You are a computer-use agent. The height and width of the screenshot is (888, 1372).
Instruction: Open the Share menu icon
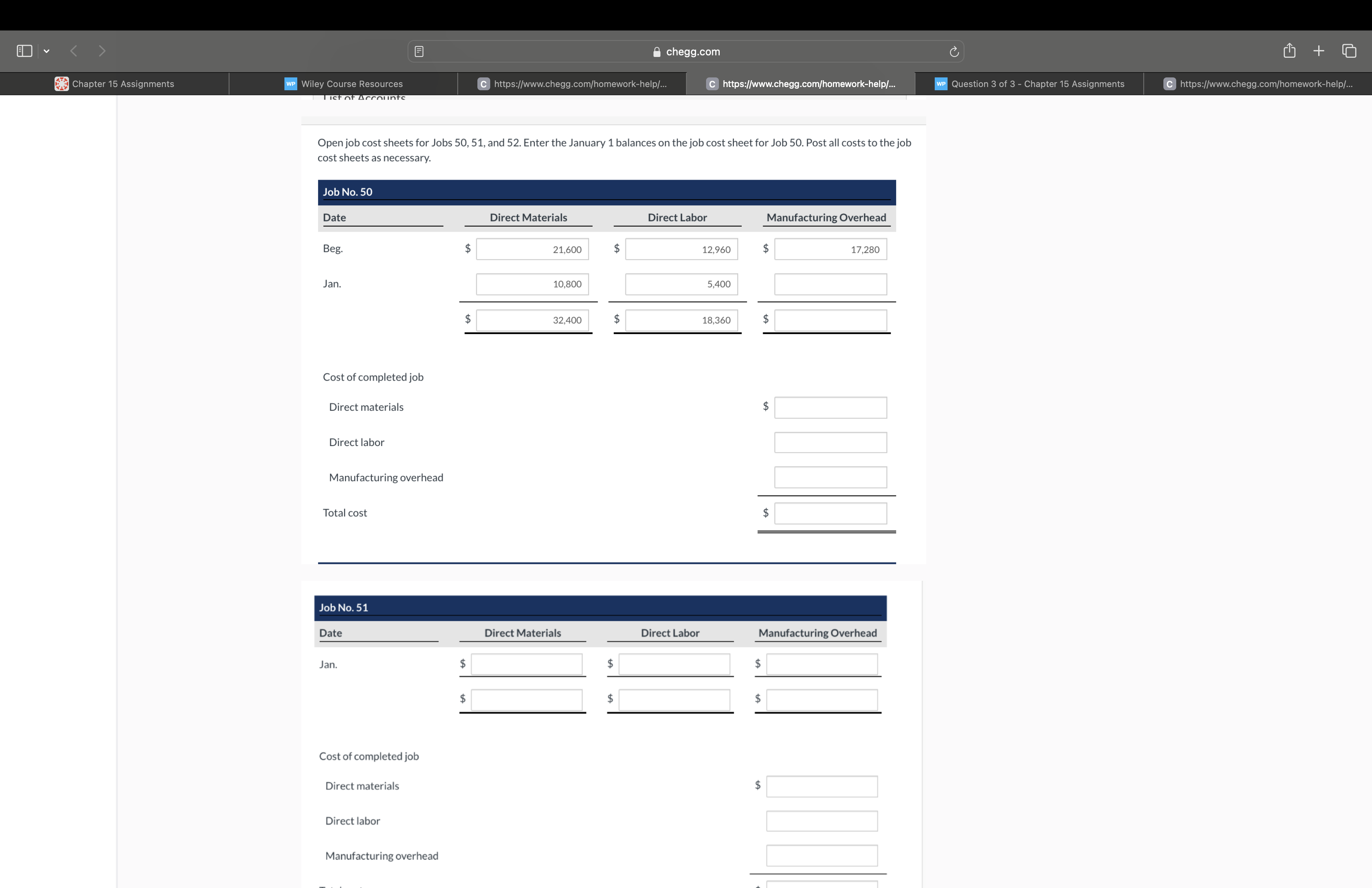pyautogui.click(x=1289, y=51)
